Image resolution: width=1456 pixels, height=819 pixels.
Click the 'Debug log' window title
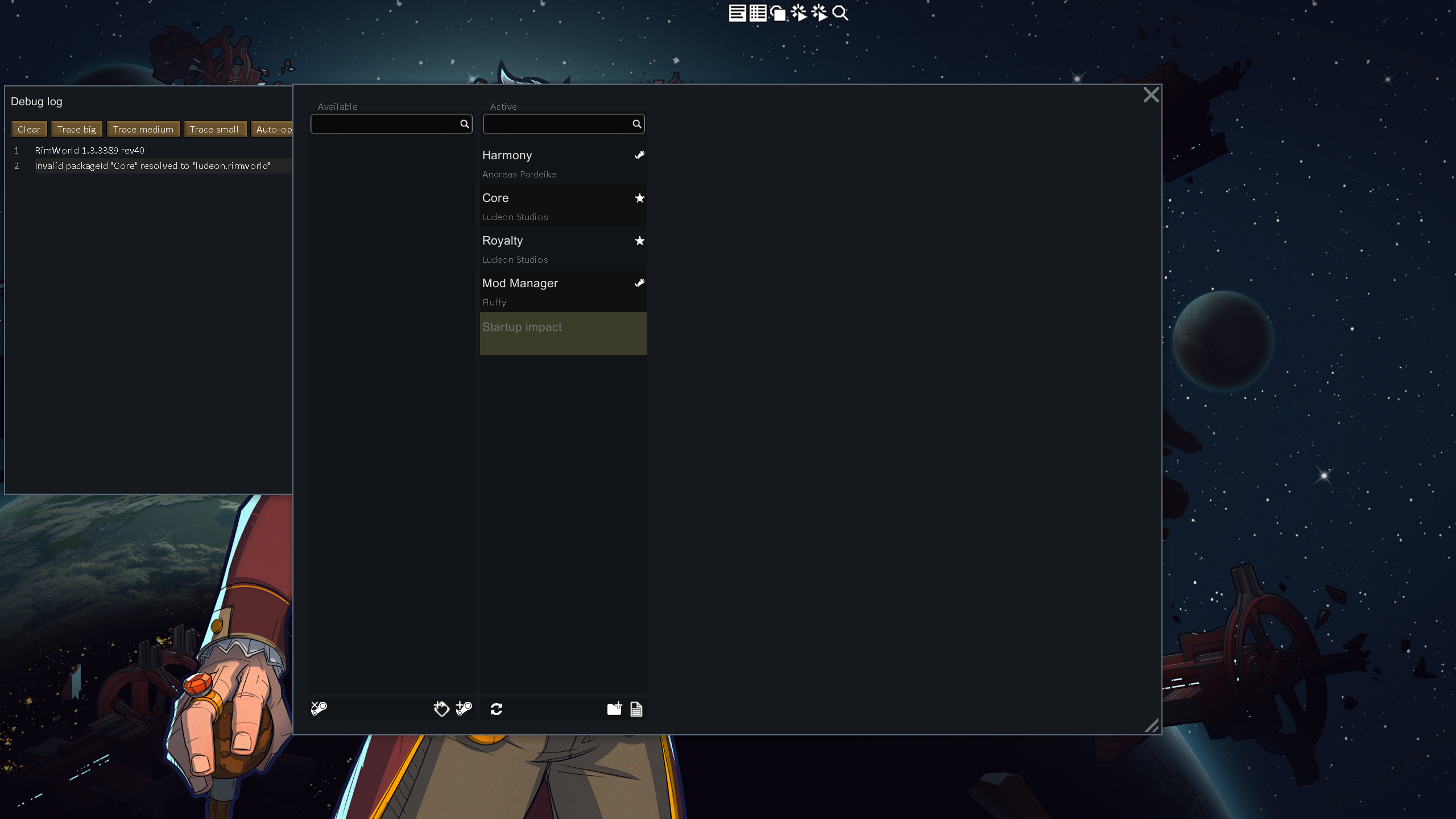click(36, 102)
